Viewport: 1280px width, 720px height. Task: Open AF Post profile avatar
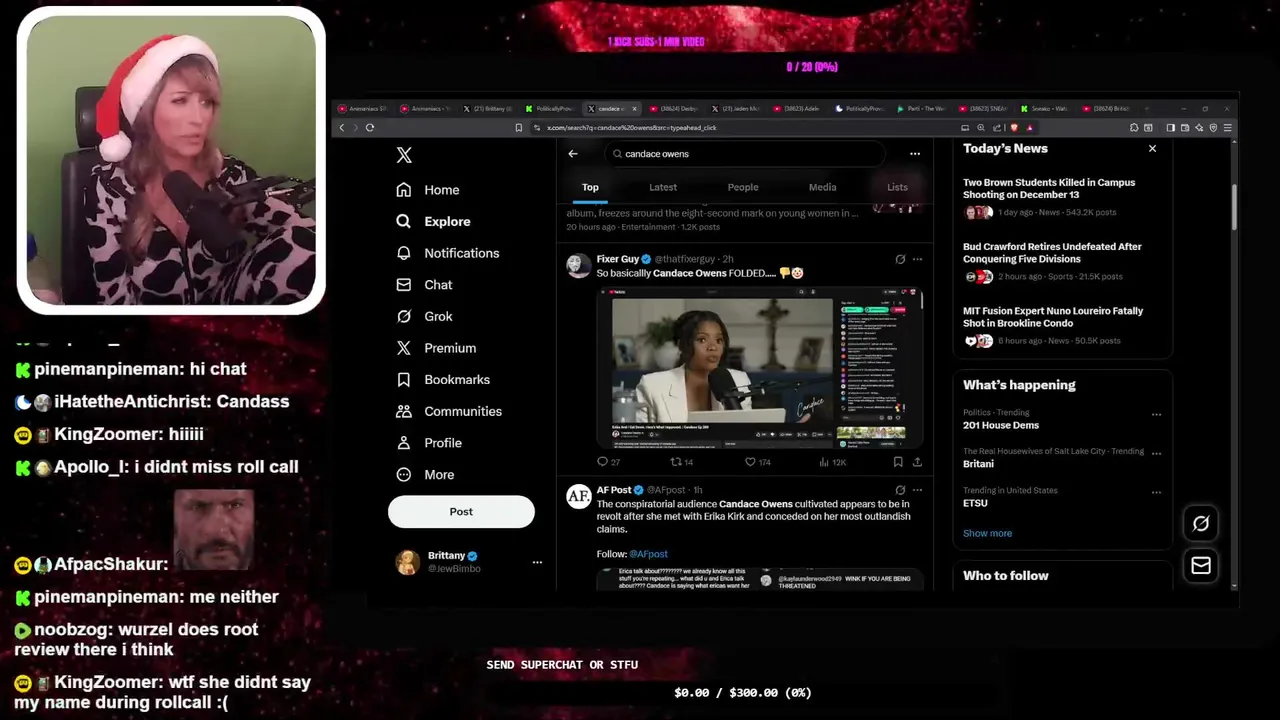pos(578,496)
